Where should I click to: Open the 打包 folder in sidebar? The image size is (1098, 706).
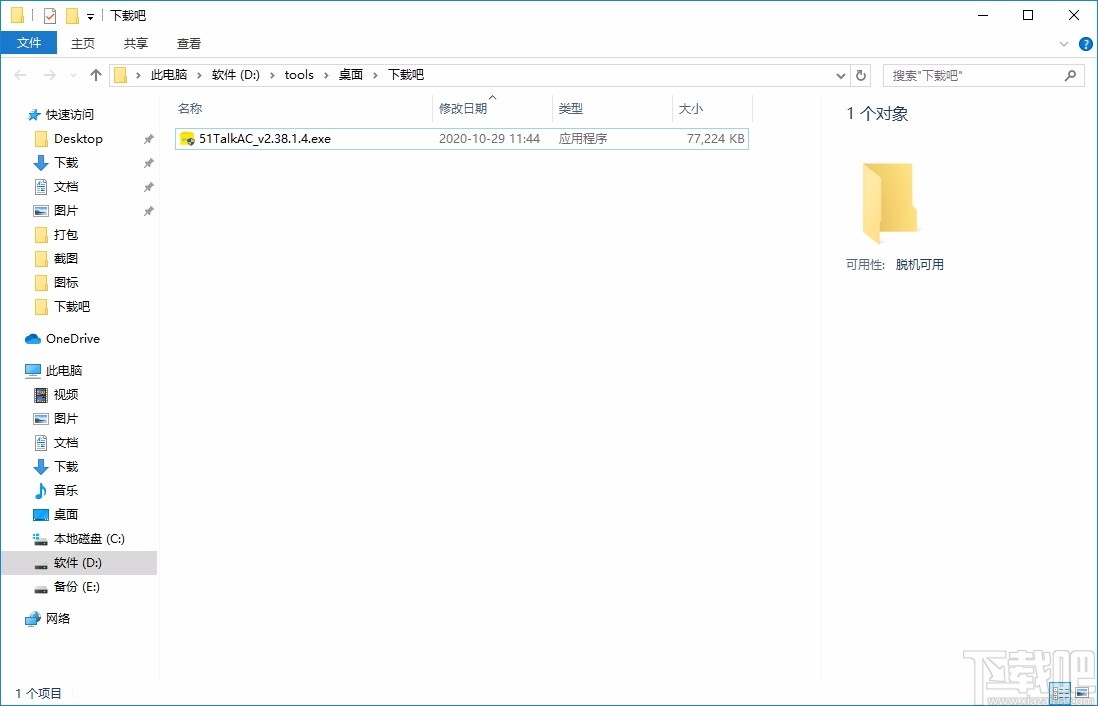(66, 235)
